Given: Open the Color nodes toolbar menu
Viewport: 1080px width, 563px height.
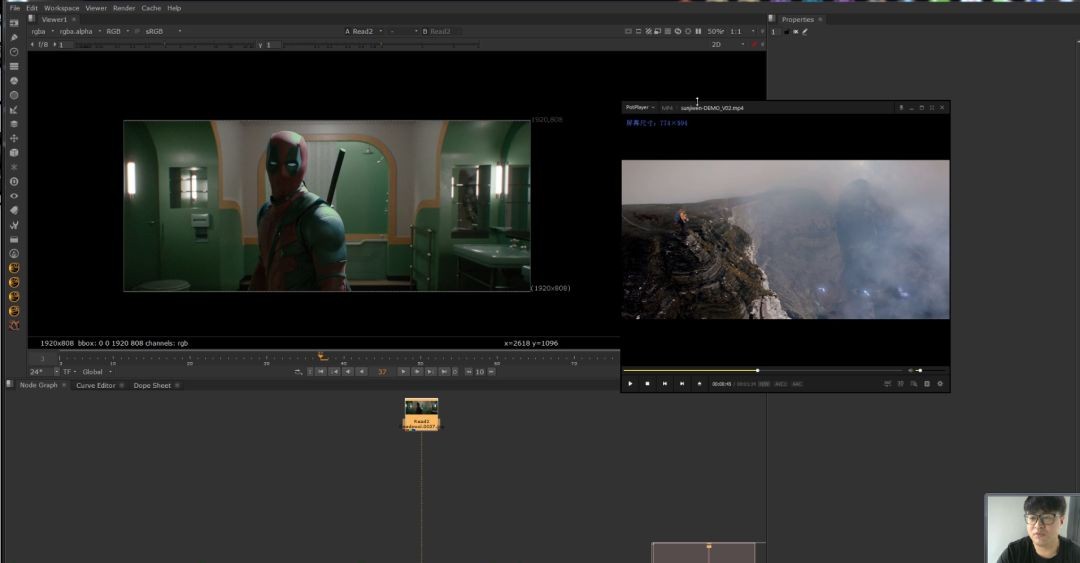Looking at the screenshot, I should click(x=14, y=81).
